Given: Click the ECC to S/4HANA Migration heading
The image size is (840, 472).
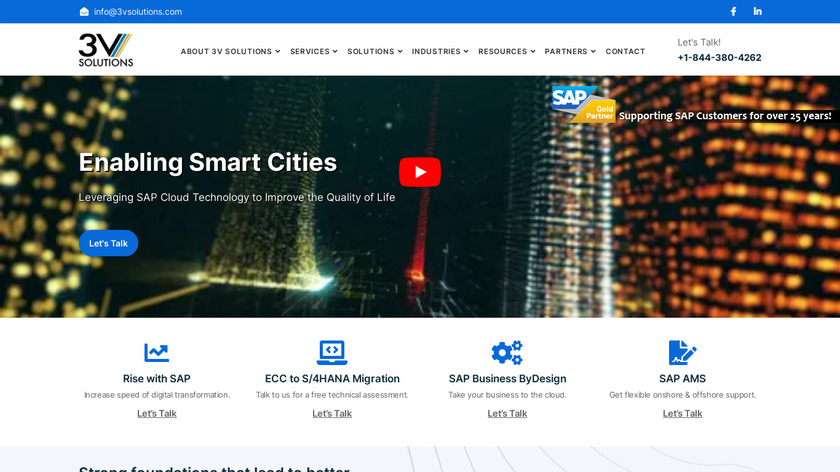Looking at the screenshot, I should [332, 379].
